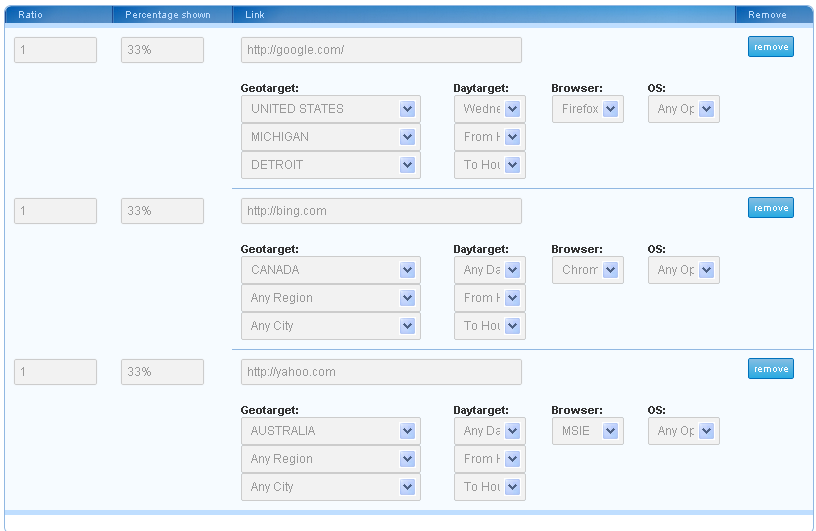Open Any City dropdown under AUSTRALIA

(x=331, y=487)
